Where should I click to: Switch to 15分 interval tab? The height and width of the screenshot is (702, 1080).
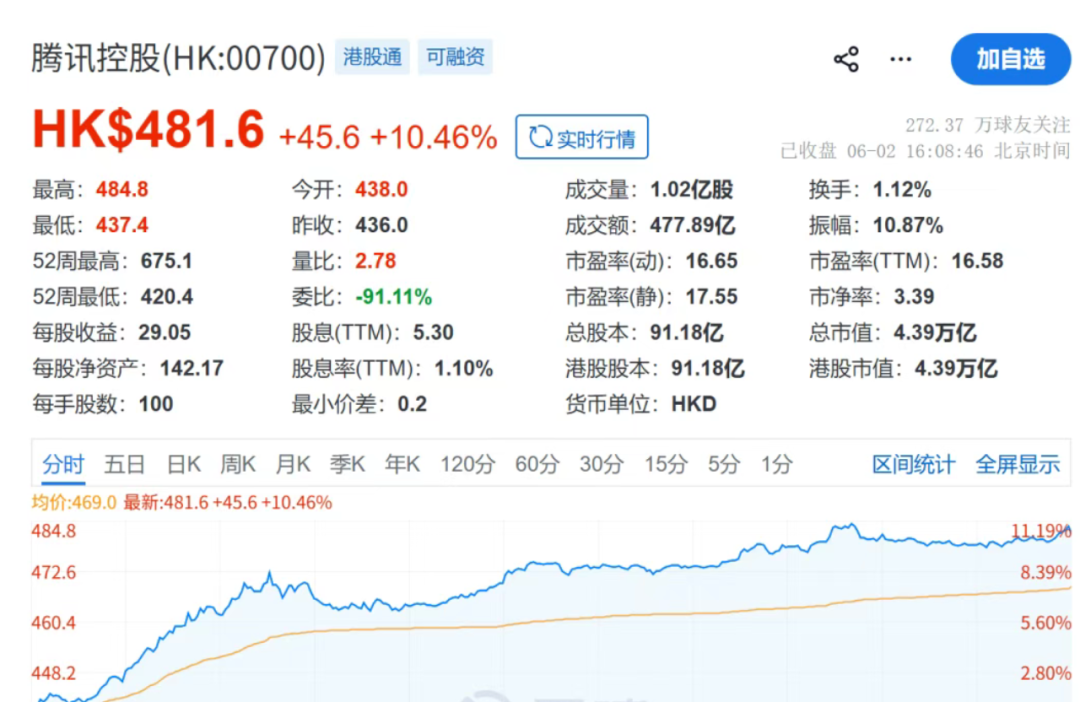click(x=665, y=464)
